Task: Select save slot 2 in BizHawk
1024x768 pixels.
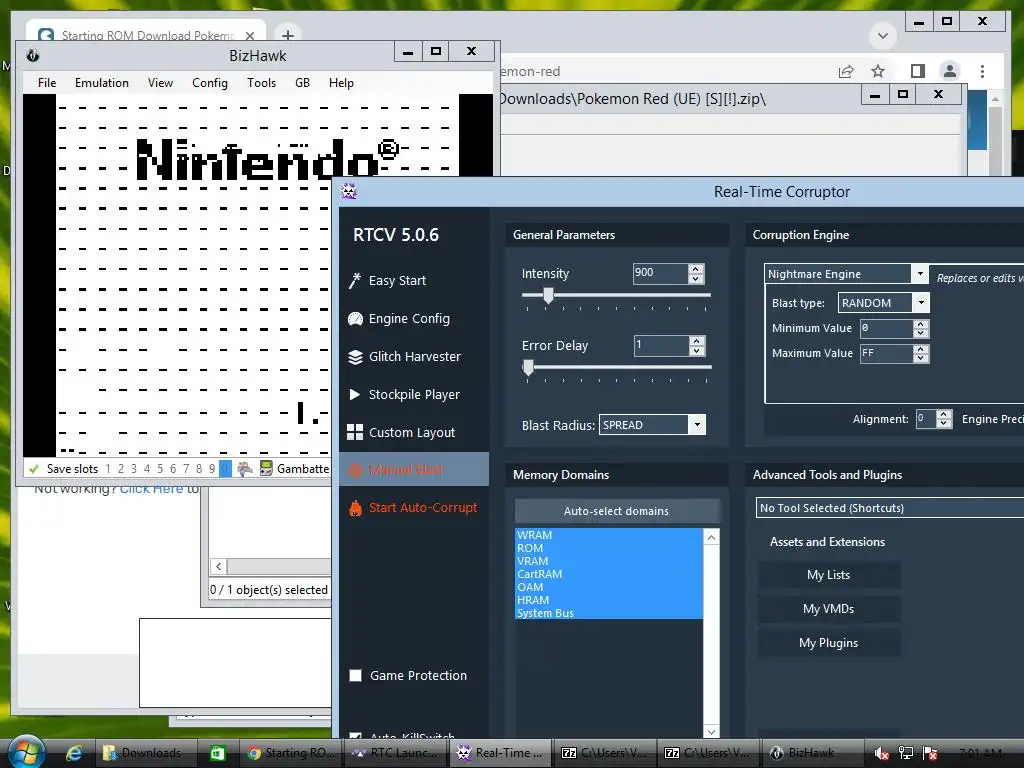Action: coord(121,468)
